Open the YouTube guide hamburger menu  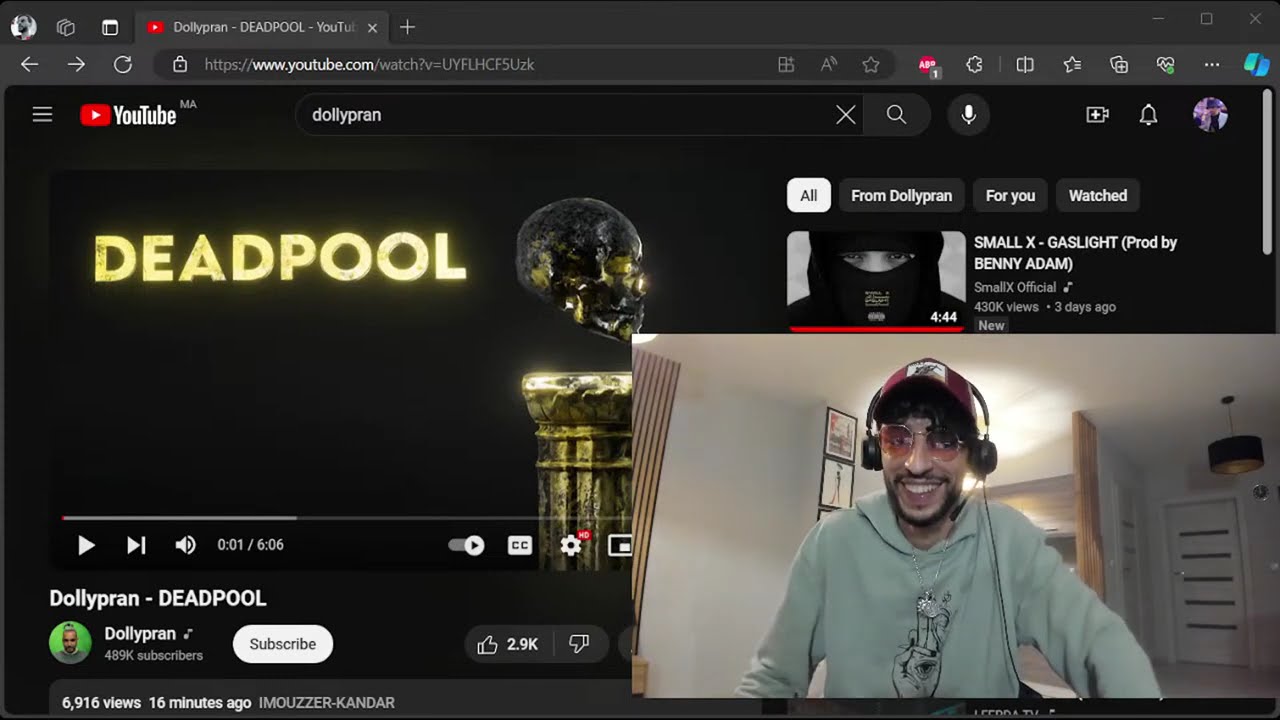tap(42, 115)
